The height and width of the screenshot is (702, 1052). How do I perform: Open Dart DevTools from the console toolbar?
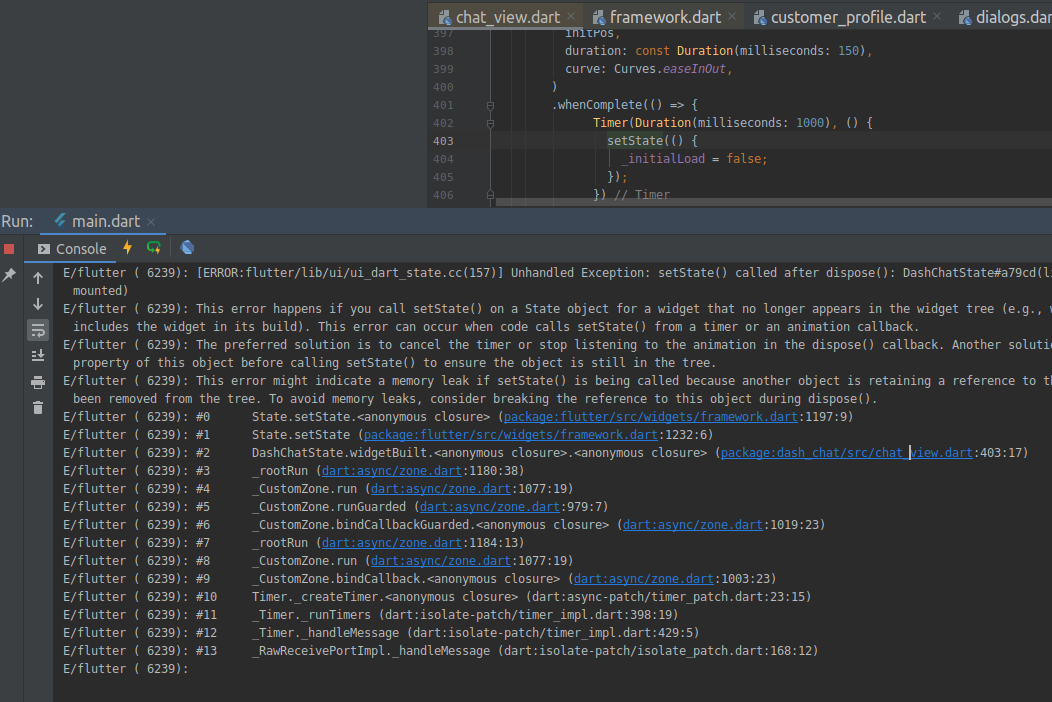click(187, 248)
